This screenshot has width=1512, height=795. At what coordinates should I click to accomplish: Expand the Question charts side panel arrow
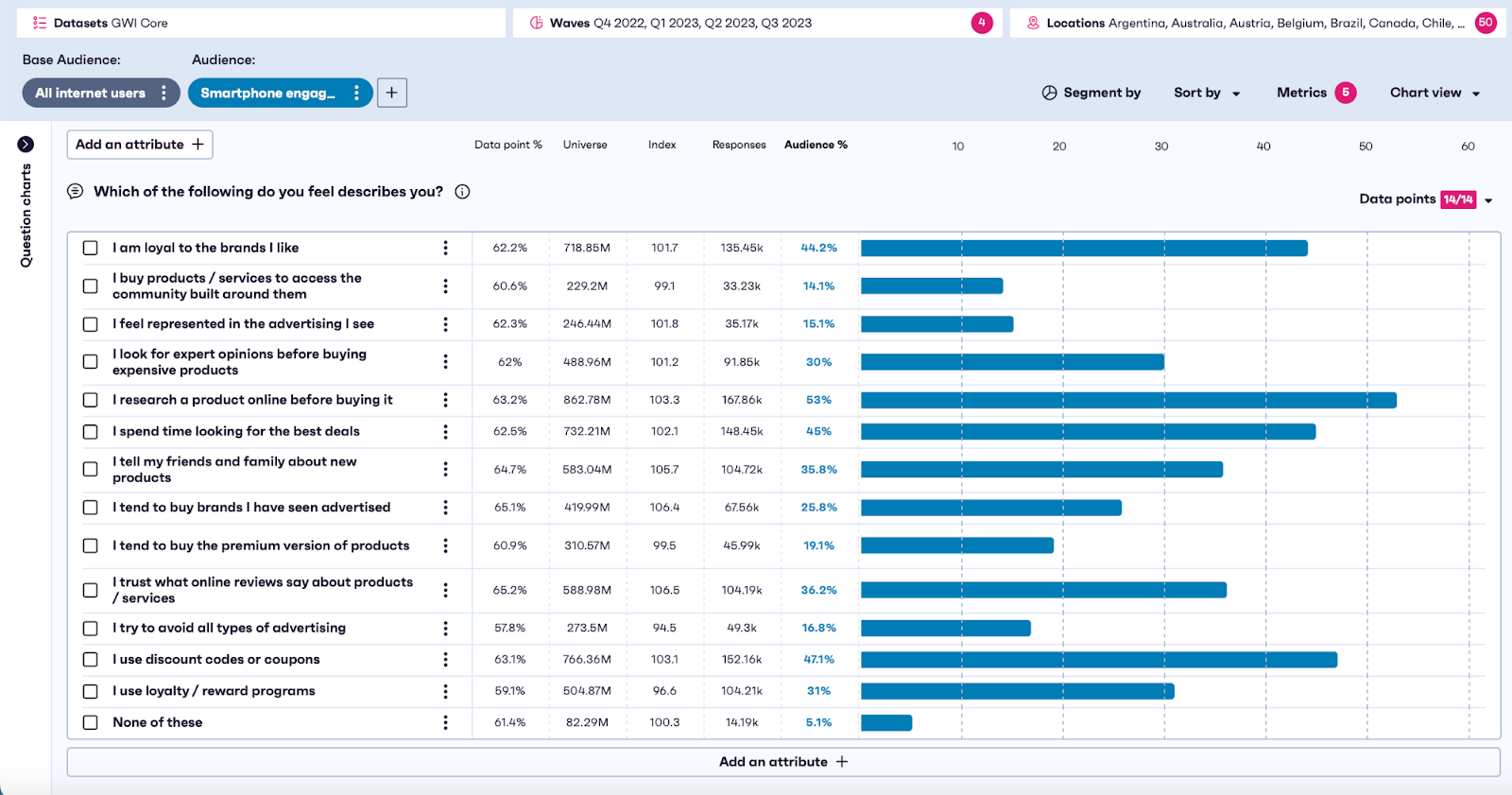[x=26, y=145]
